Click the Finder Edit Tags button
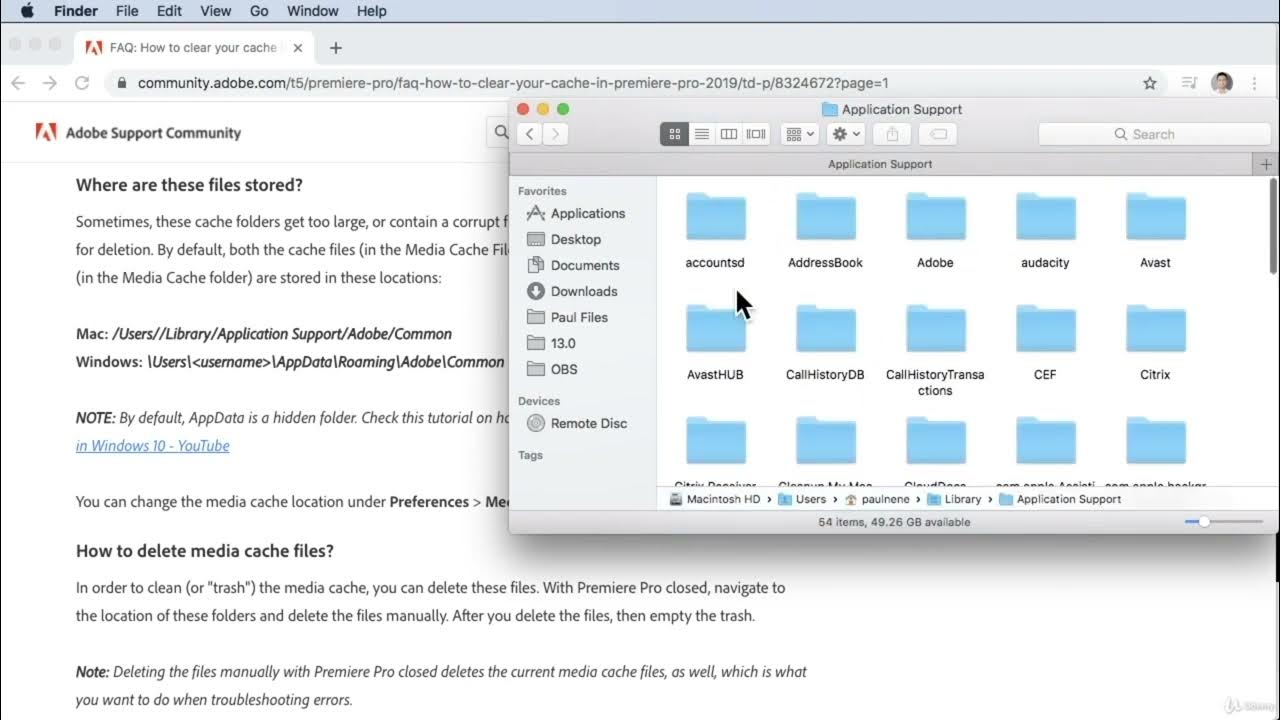Image resolution: width=1280 pixels, height=720 pixels. [x=938, y=134]
